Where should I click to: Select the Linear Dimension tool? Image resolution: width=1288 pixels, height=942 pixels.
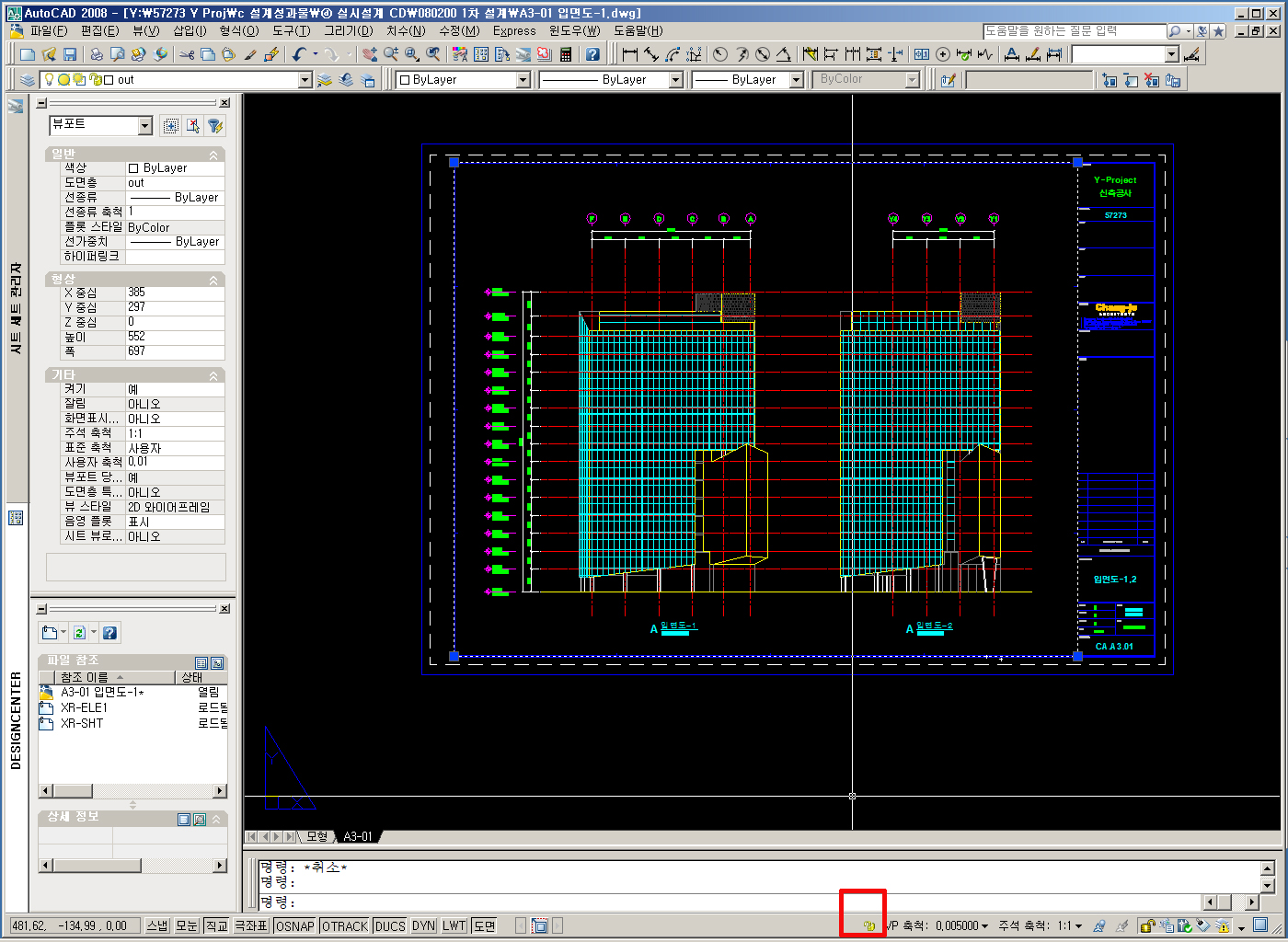[x=630, y=55]
